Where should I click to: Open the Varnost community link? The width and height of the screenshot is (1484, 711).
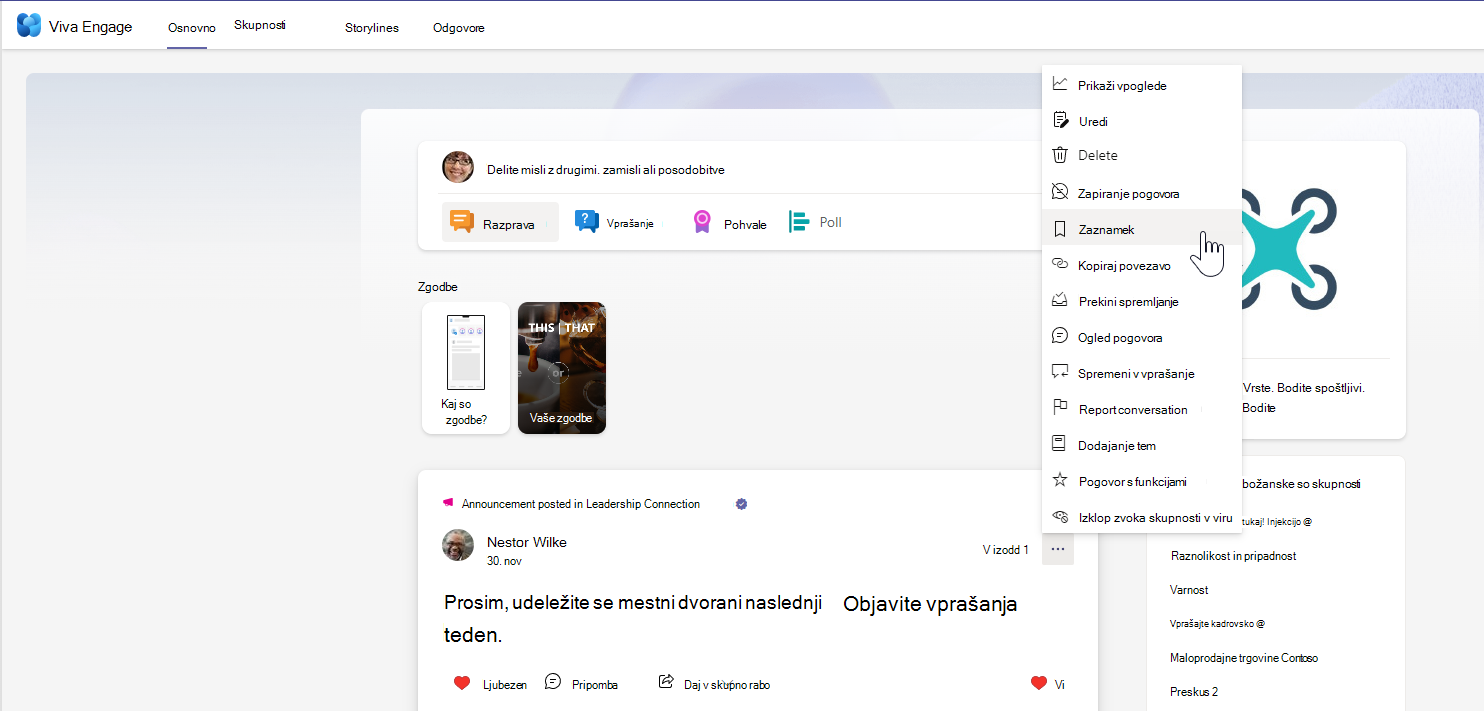point(1189,590)
